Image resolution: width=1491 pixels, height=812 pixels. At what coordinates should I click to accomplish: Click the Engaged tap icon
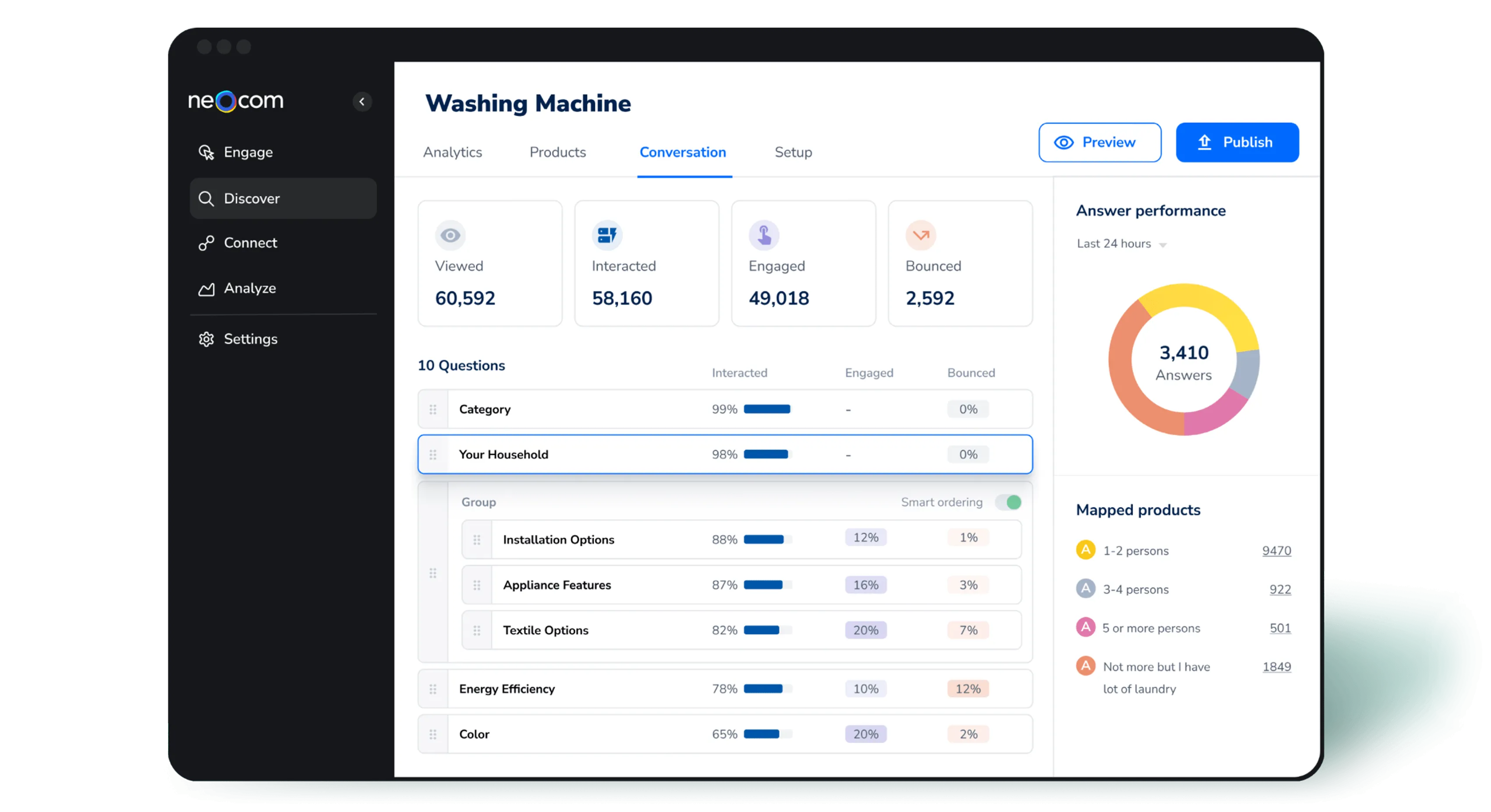click(764, 235)
